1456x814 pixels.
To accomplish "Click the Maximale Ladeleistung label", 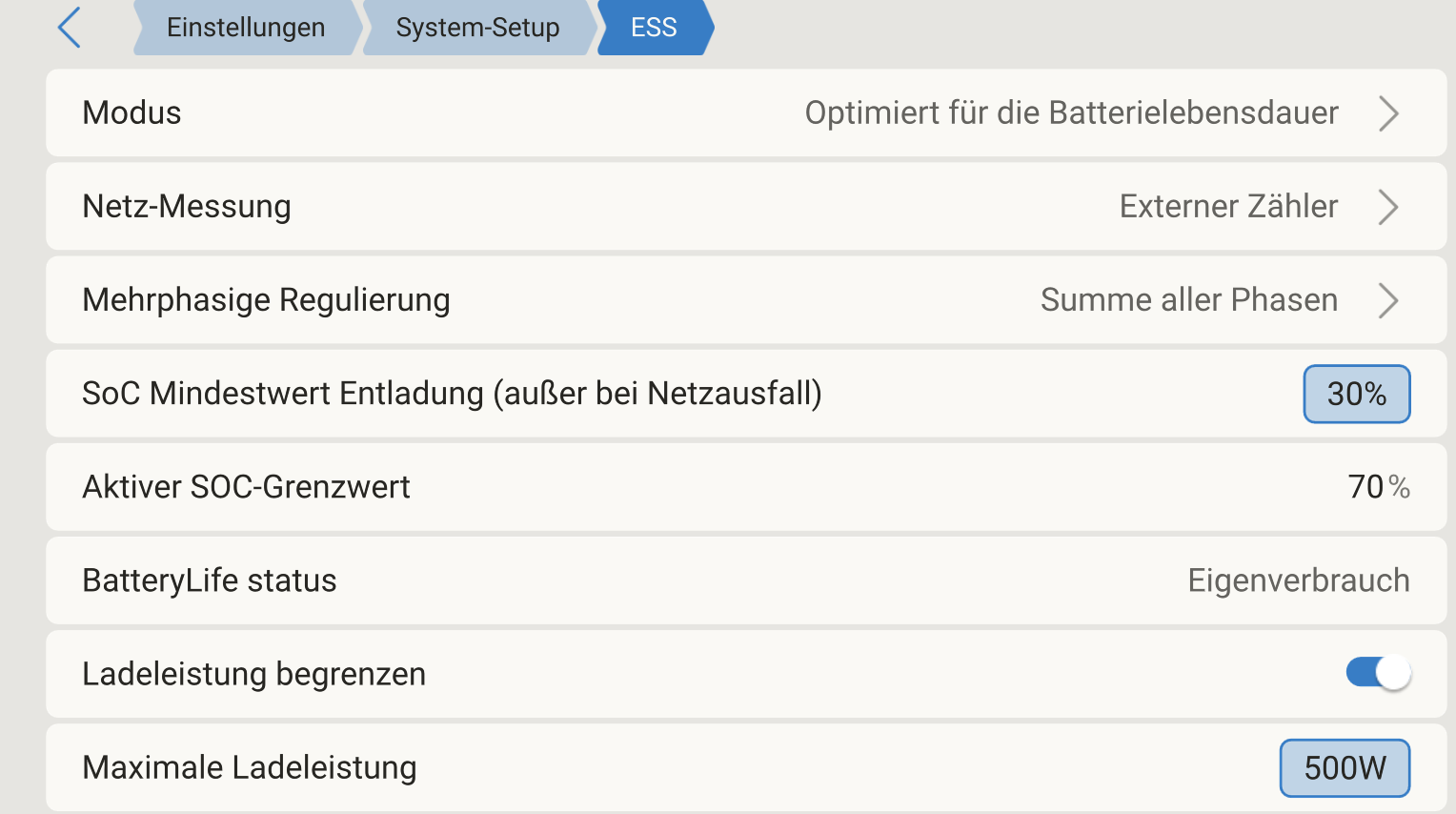I will [250, 767].
